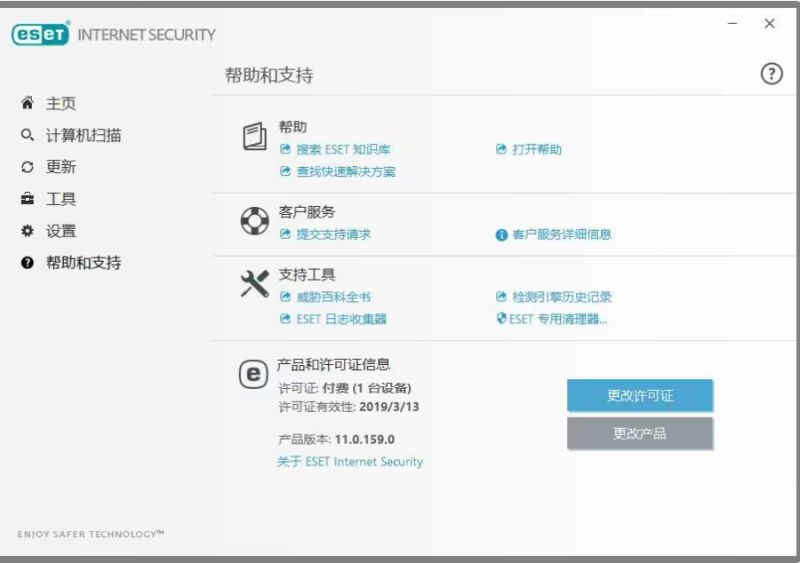Click external-link icon beside 搜索 ESET 知识库

point(285,149)
